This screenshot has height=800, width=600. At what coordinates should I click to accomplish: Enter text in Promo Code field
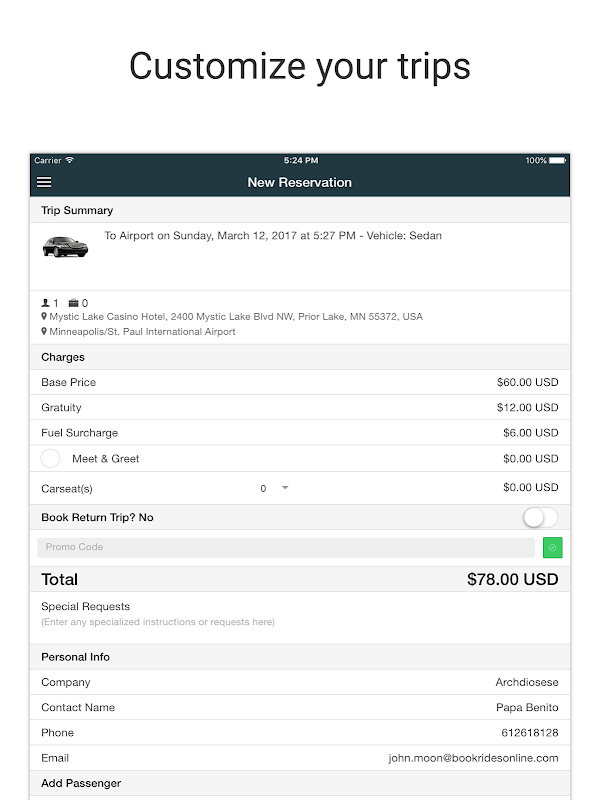coord(286,547)
